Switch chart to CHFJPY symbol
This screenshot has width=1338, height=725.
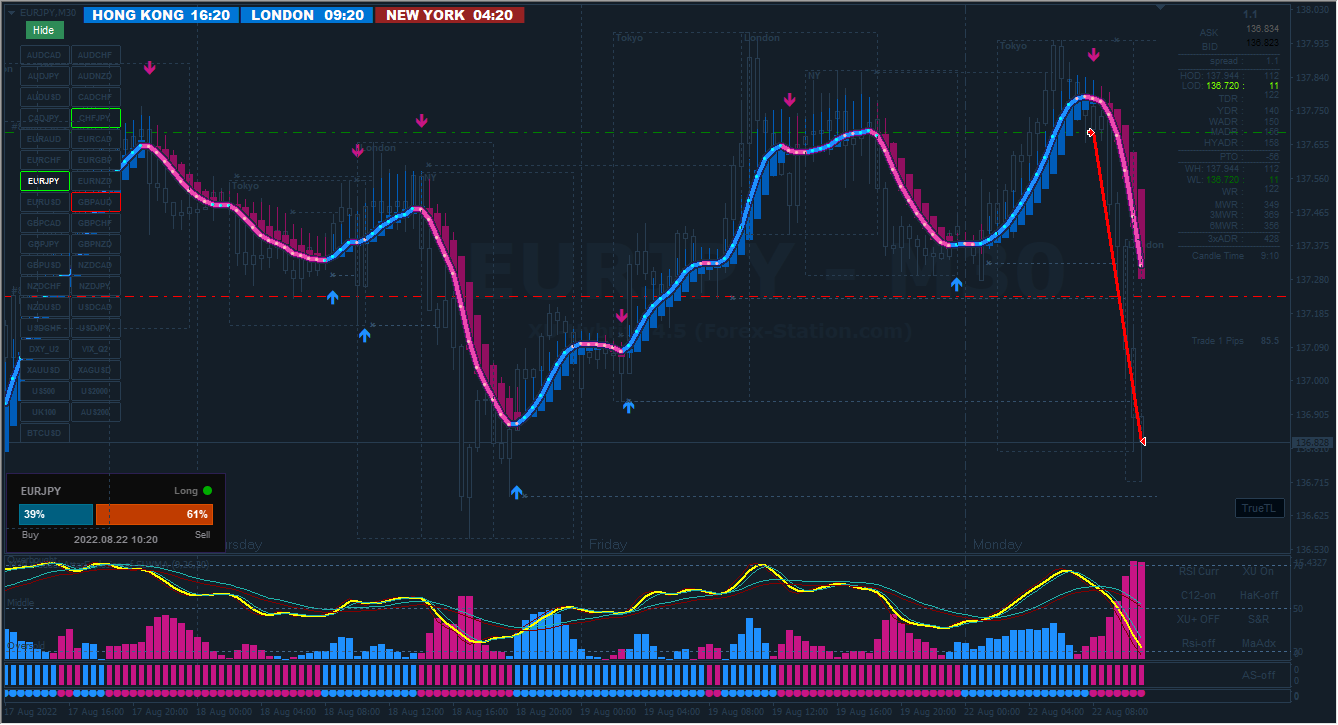click(96, 118)
